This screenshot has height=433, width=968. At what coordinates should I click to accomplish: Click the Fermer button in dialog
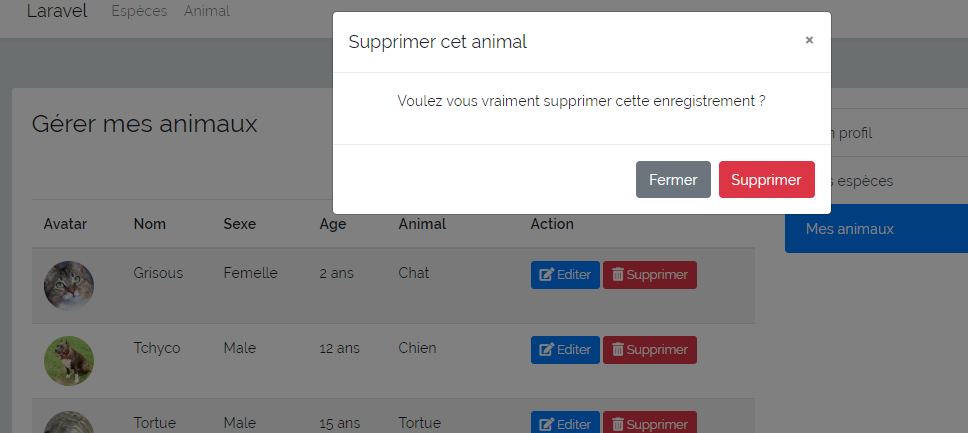click(673, 180)
